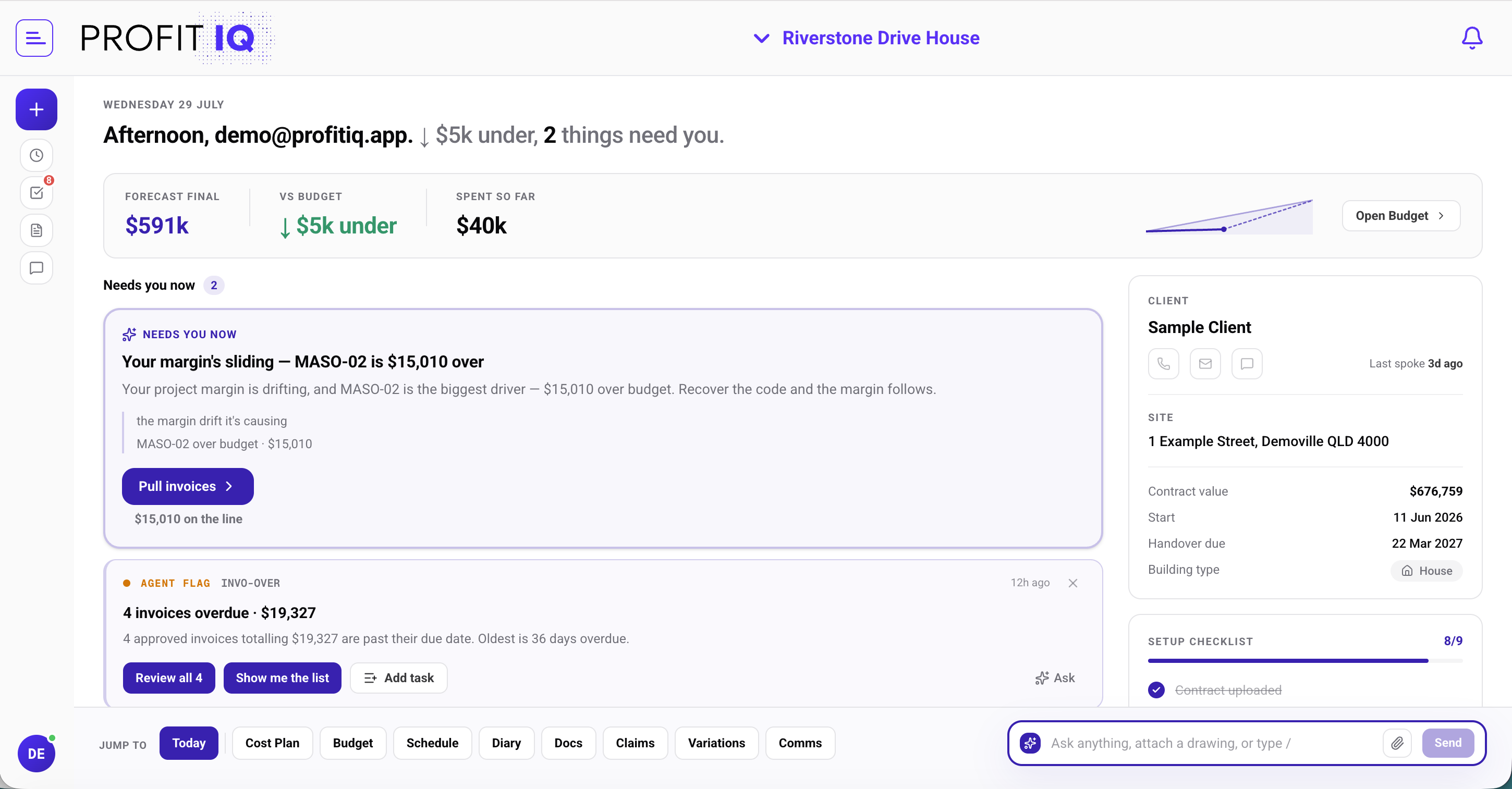Click the sparkle icon beside NEEDS YOU NOW
Image resolution: width=1512 pixels, height=789 pixels.
[129, 335]
